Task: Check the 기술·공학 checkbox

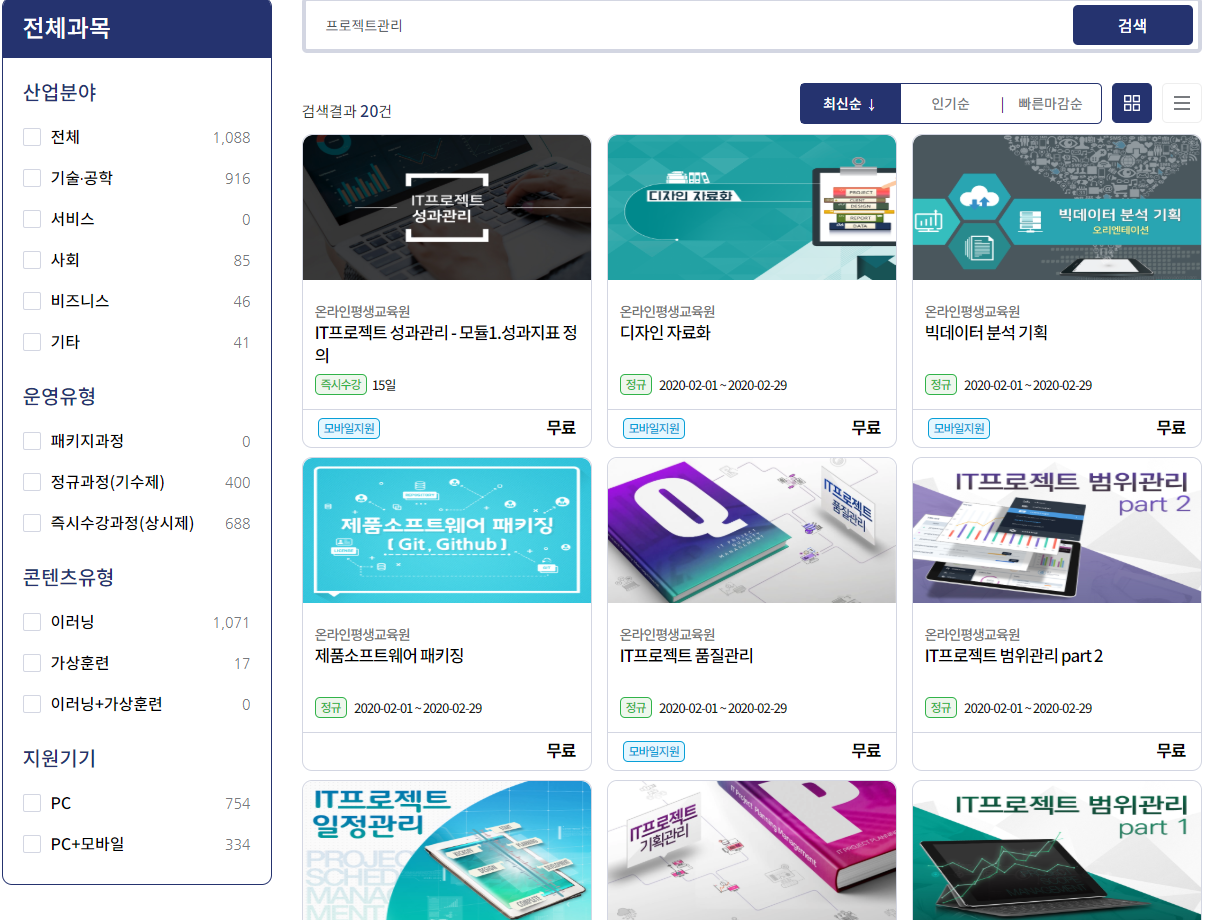Action: tap(32, 178)
